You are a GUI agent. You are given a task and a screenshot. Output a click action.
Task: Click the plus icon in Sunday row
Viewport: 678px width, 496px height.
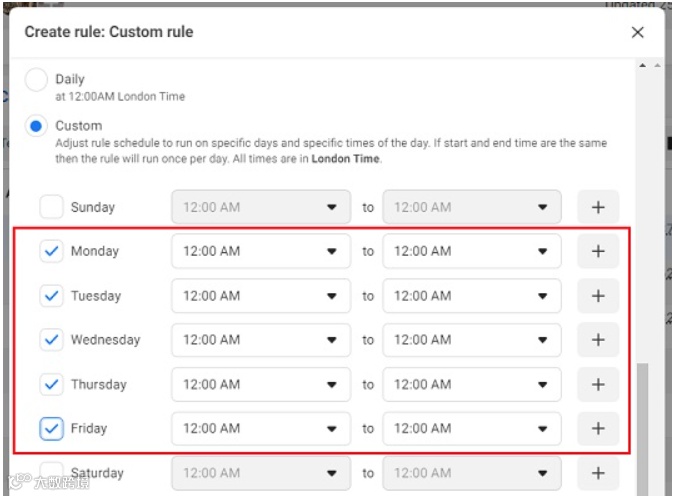click(x=598, y=208)
